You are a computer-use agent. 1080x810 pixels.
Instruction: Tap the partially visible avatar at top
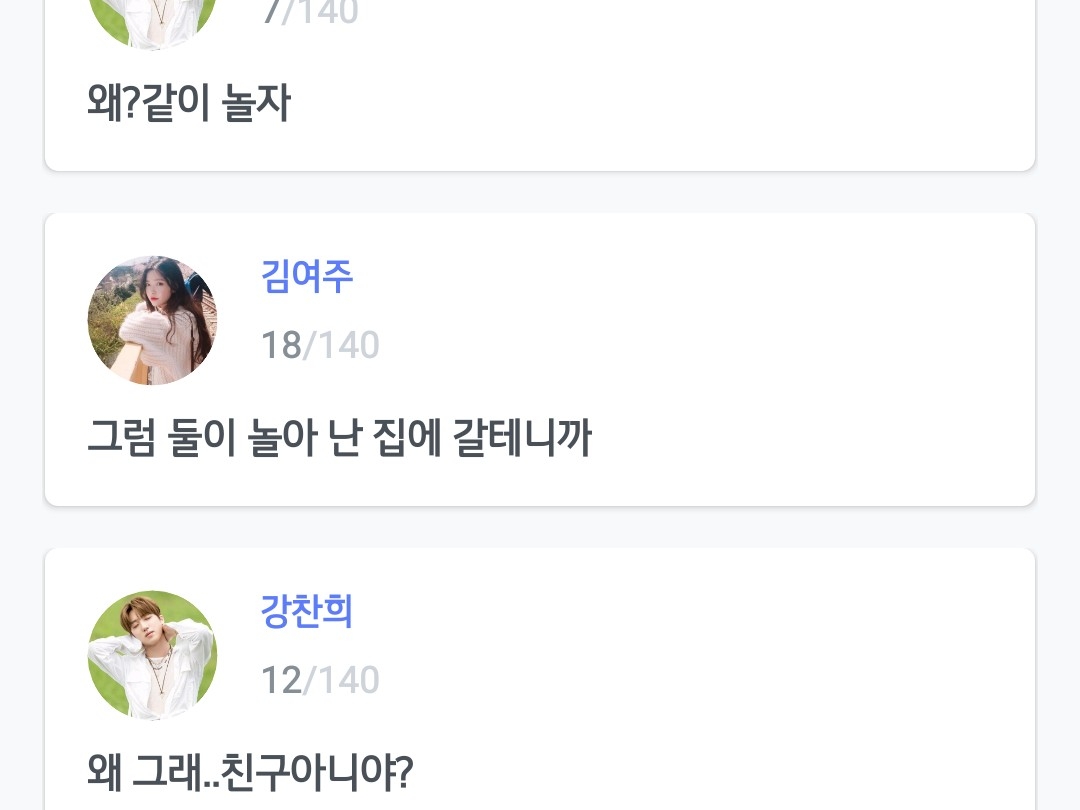pyautogui.click(x=152, y=22)
